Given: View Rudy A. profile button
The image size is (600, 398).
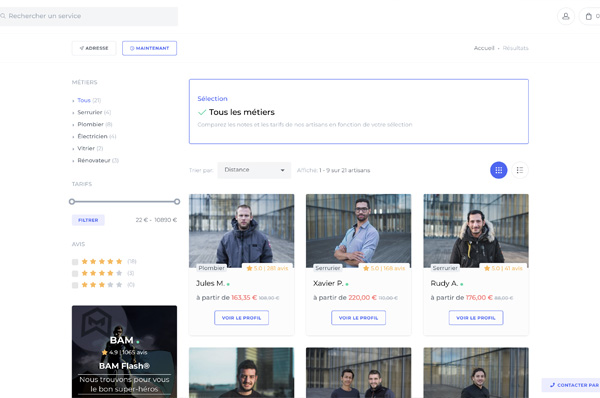Looking at the screenshot, I should coord(476,318).
